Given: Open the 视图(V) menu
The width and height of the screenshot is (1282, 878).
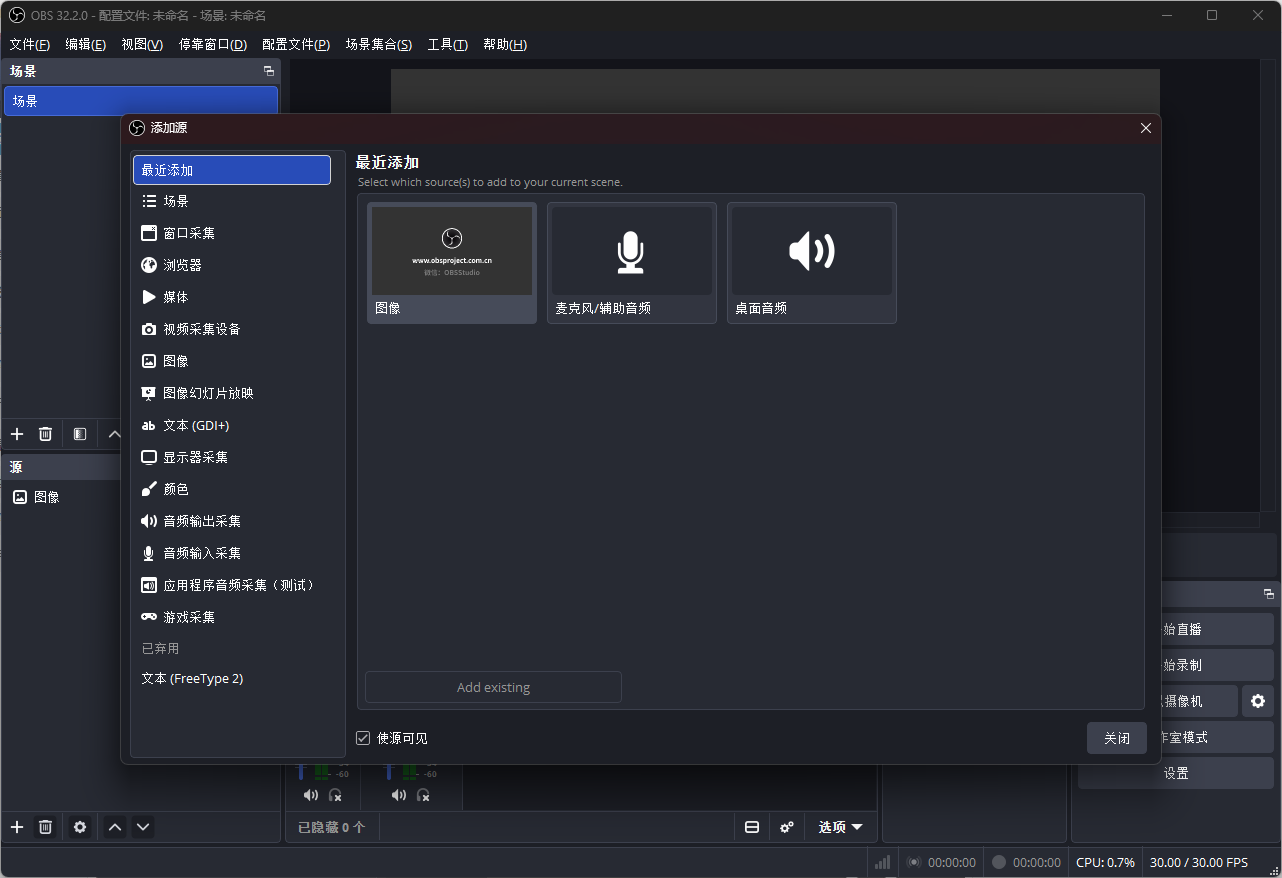Looking at the screenshot, I should (x=142, y=44).
